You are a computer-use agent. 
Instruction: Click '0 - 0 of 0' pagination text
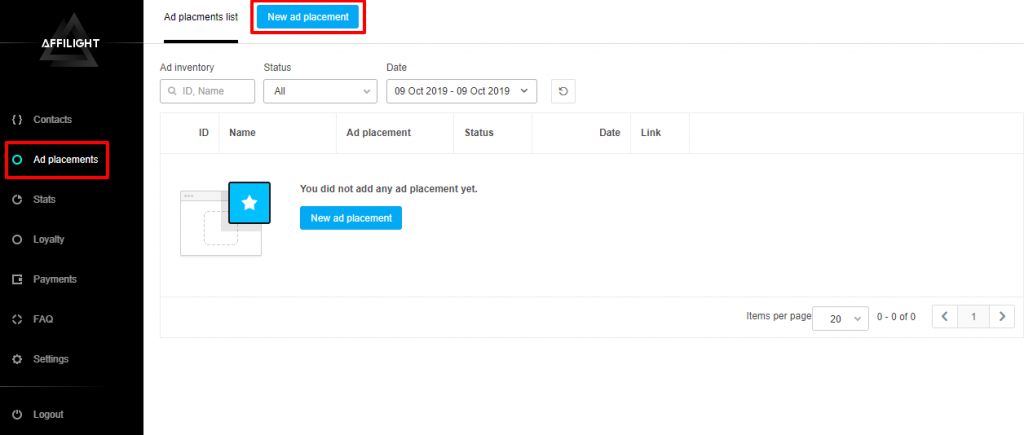coord(896,317)
